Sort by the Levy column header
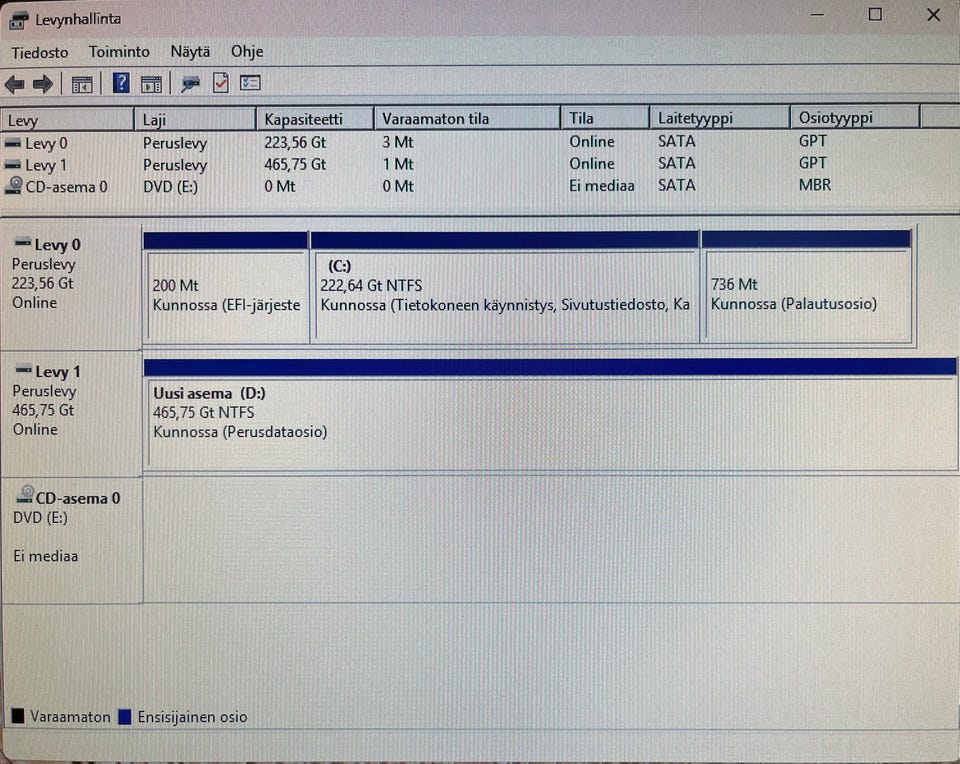Image resolution: width=960 pixels, height=764 pixels. pos(67,119)
